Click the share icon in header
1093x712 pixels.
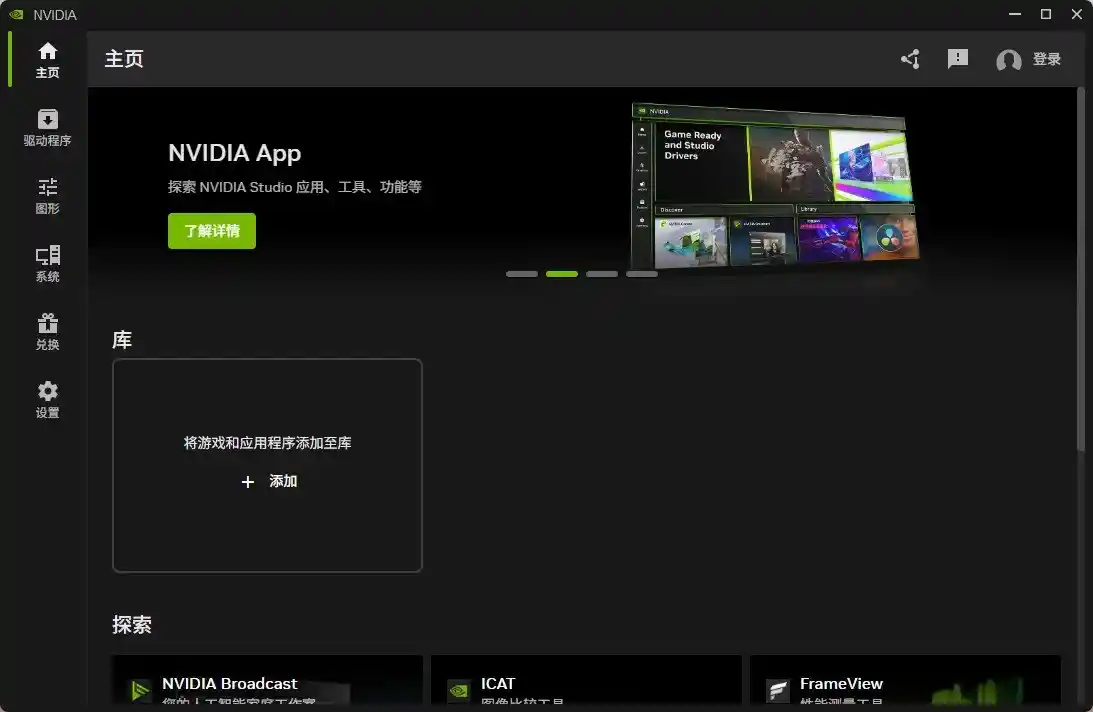click(x=910, y=60)
